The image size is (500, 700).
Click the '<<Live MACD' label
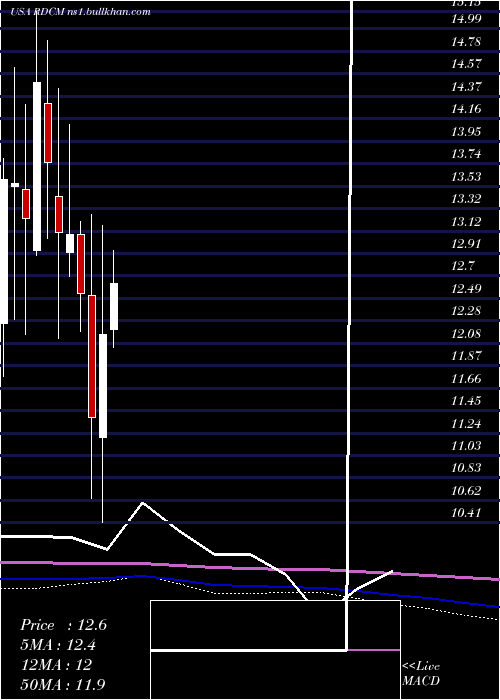click(421, 674)
